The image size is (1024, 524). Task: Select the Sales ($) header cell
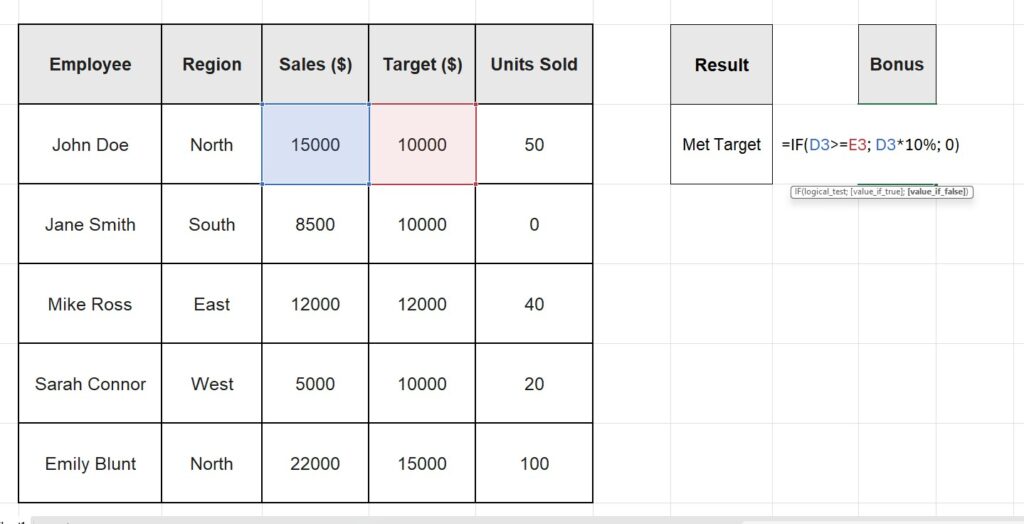point(315,65)
